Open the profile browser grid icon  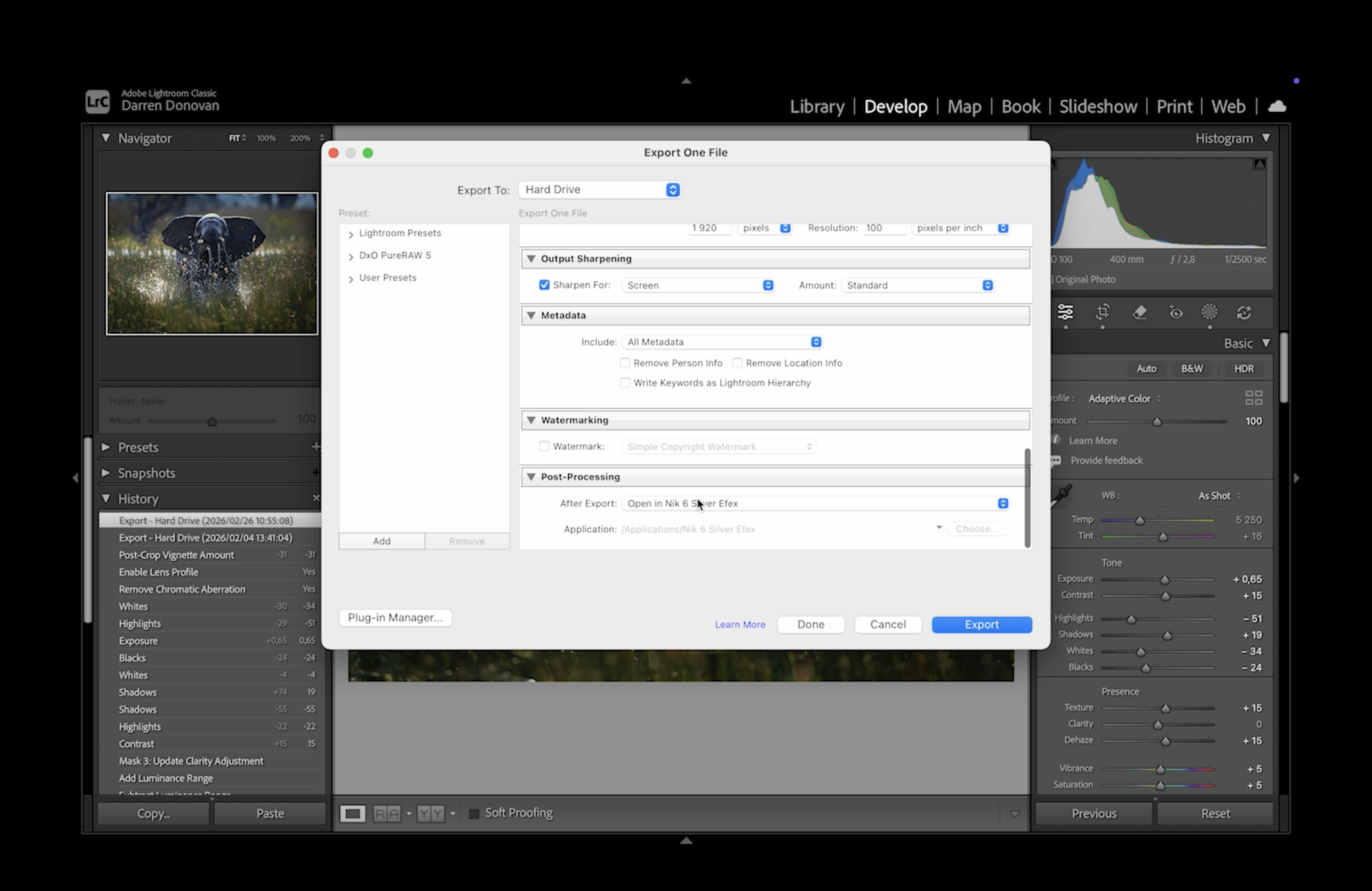pos(1253,397)
